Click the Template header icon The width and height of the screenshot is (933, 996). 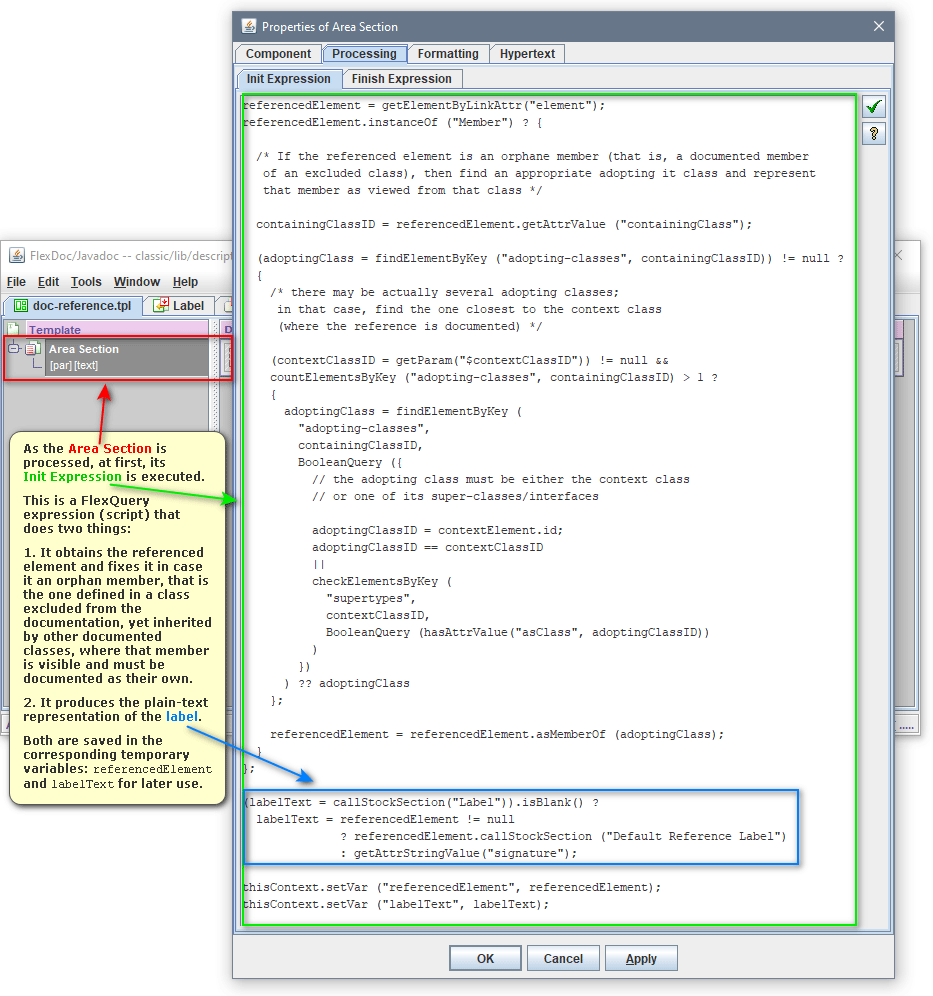(x=14, y=329)
